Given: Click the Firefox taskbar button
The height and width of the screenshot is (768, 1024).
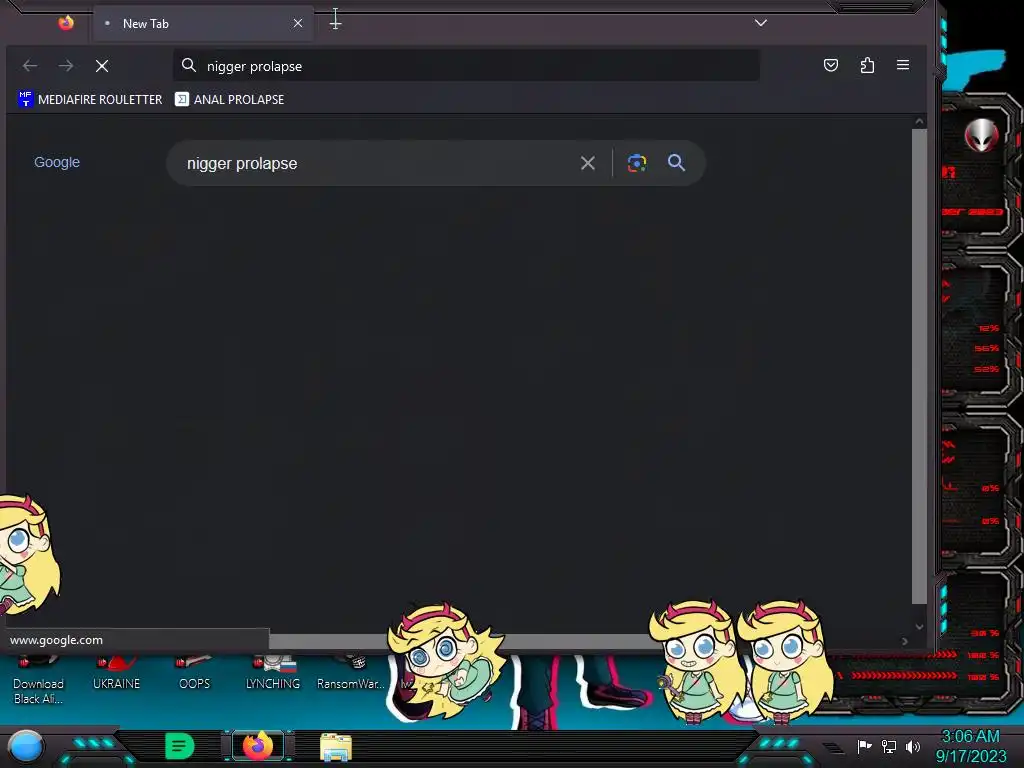Looking at the screenshot, I should 258,746.
